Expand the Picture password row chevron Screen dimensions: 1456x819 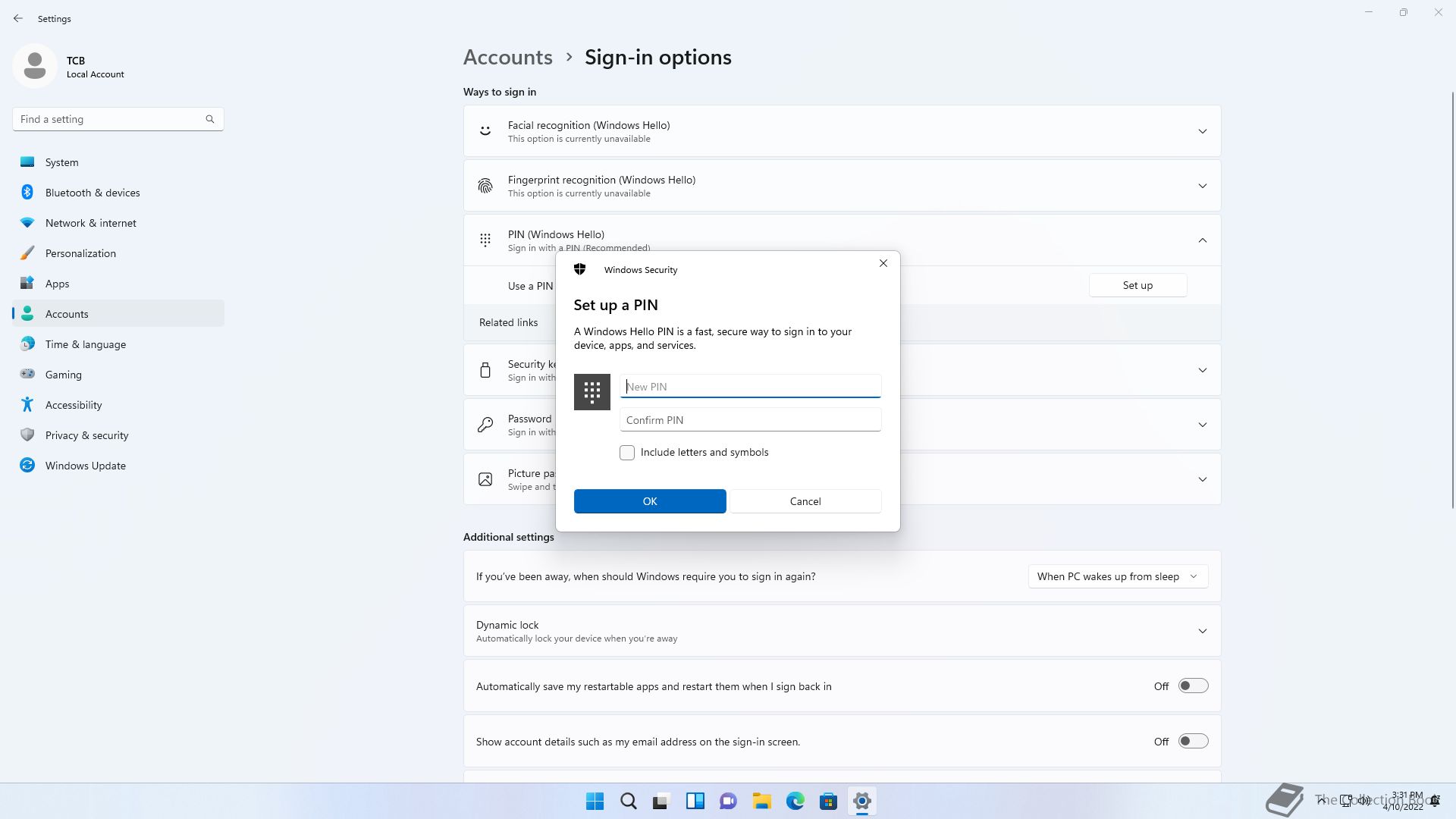tap(1202, 479)
